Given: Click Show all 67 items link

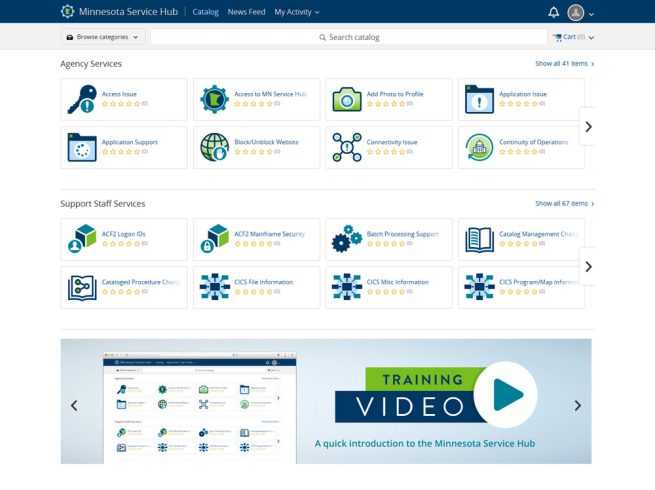Looking at the screenshot, I should [x=565, y=203].
